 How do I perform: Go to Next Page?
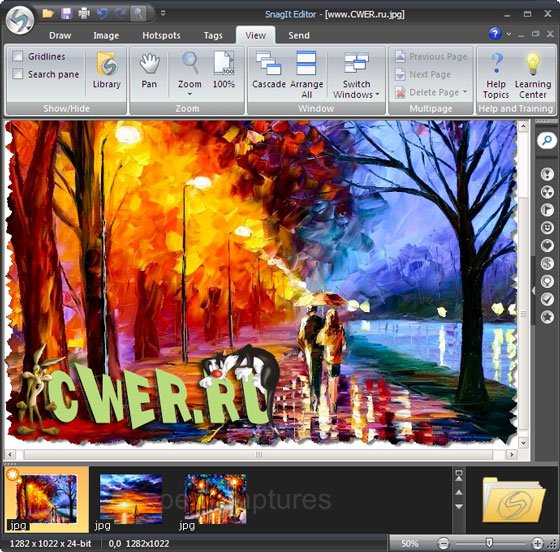click(423, 74)
